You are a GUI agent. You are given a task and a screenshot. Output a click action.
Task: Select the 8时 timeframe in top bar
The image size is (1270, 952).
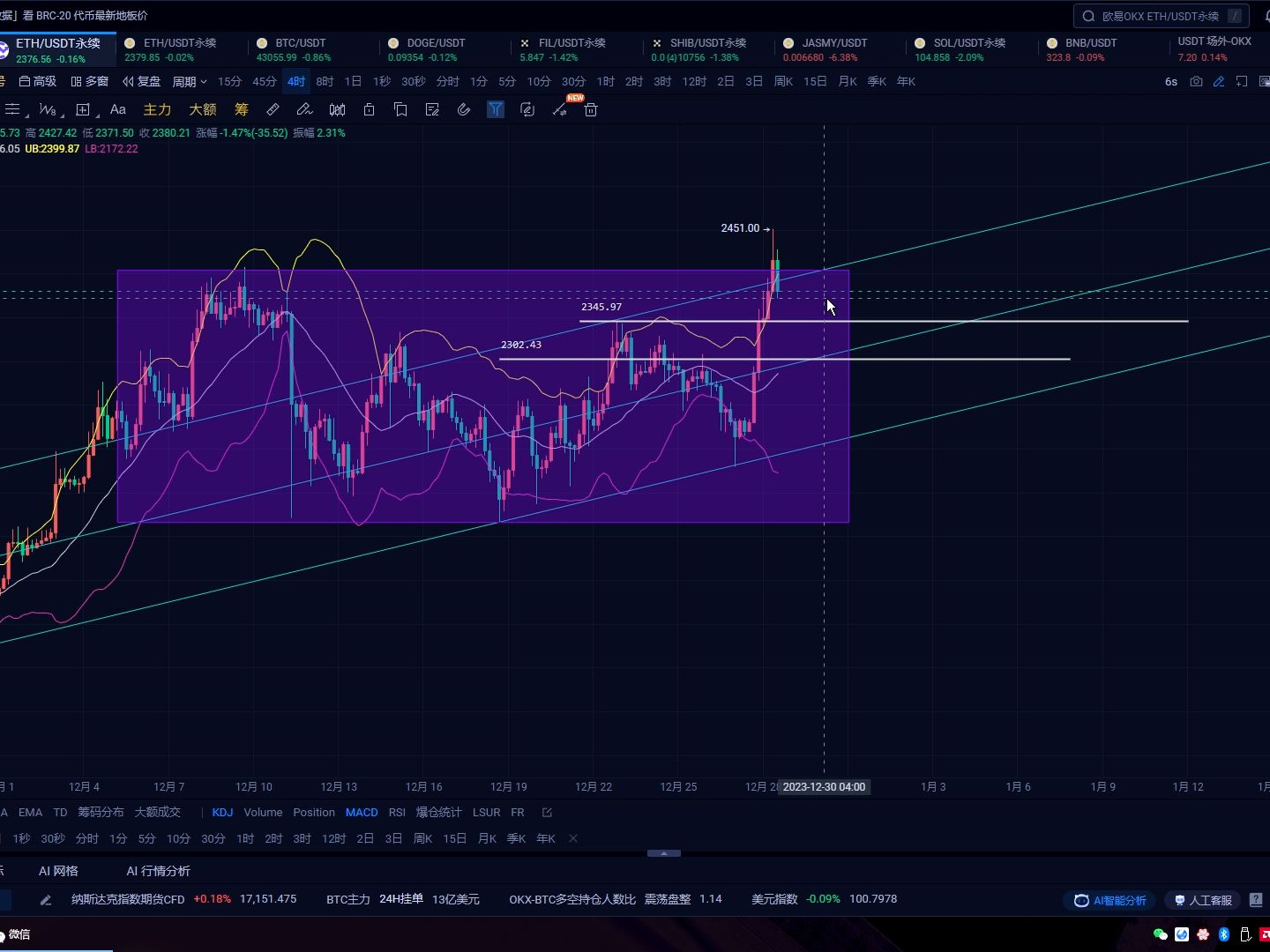(325, 81)
